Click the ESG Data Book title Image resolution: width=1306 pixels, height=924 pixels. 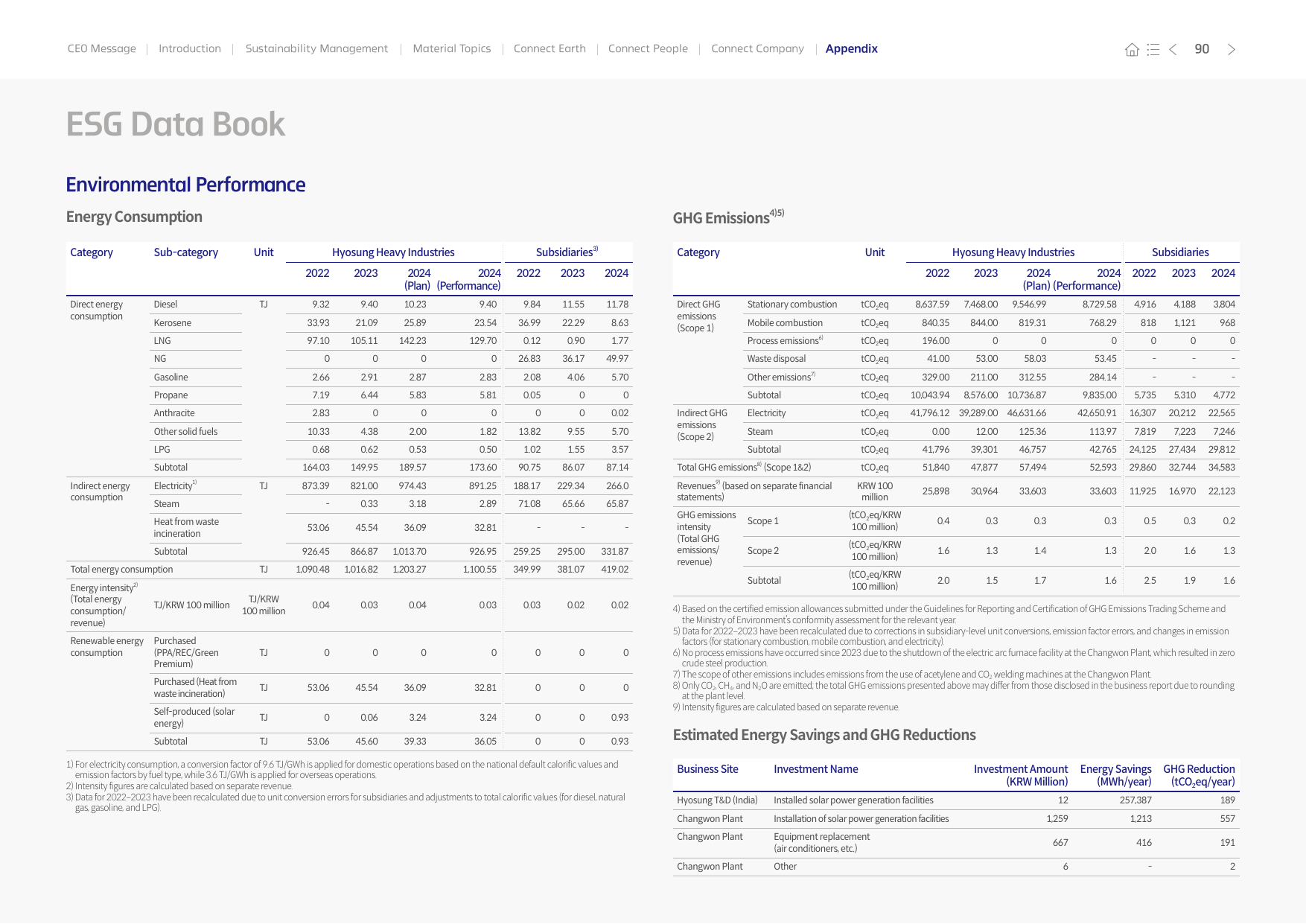tap(176, 124)
